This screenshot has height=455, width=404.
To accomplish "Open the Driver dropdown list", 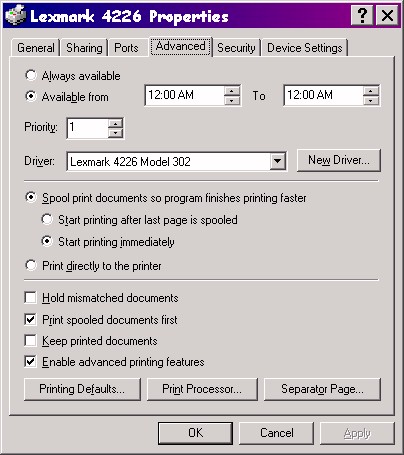I will tap(278, 162).
